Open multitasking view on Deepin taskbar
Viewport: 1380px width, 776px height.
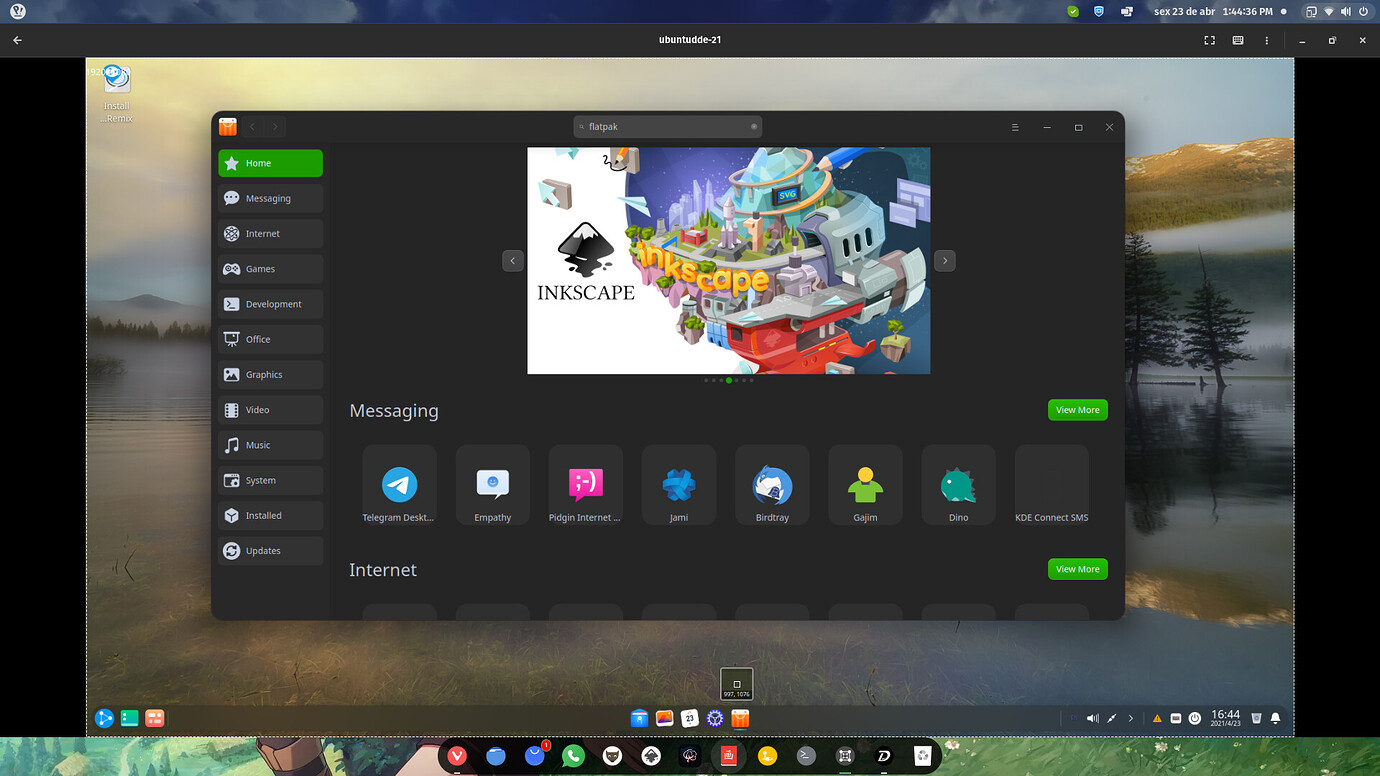coord(129,718)
